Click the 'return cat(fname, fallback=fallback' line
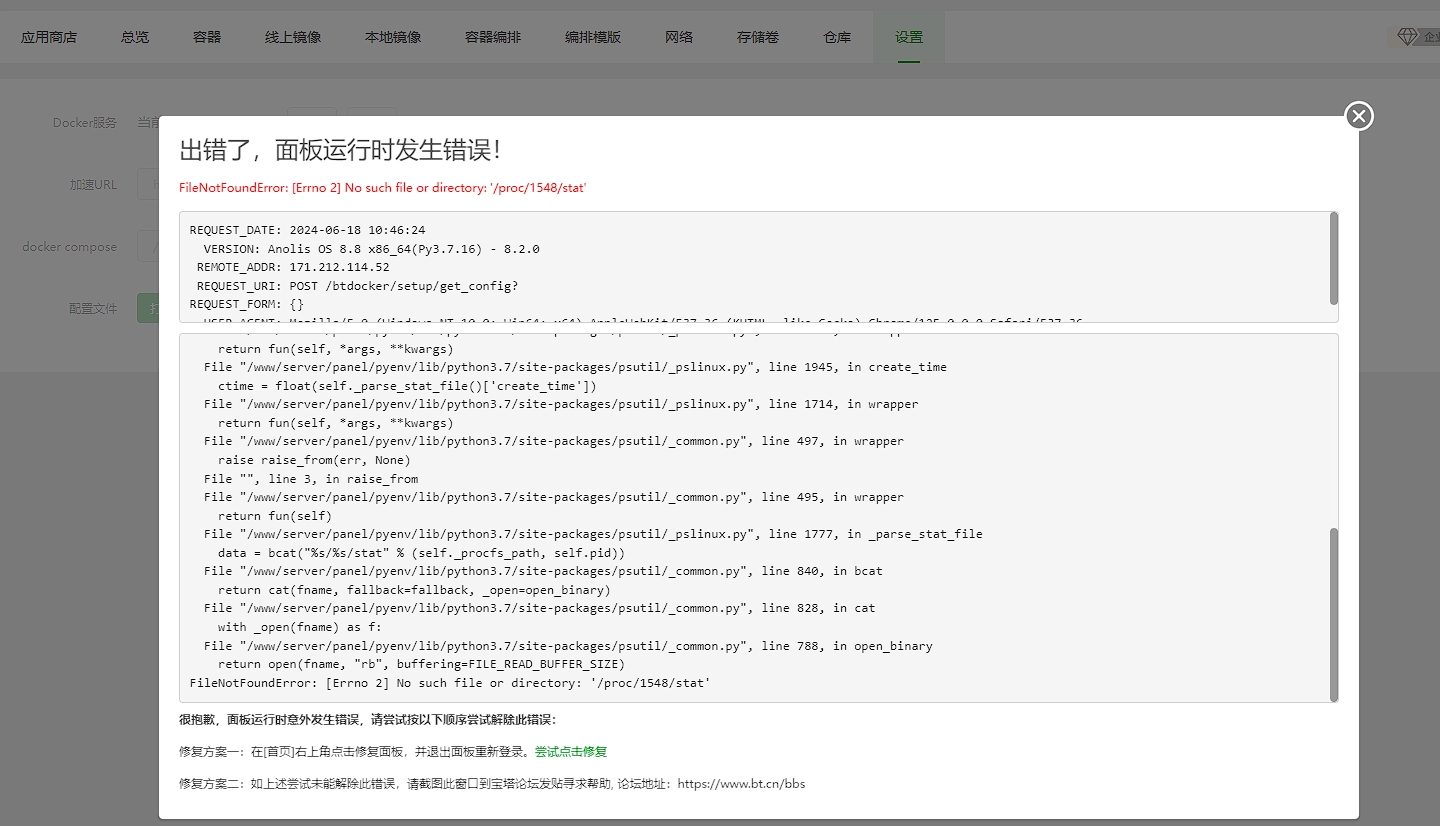Viewport: 1440px width, 826px height. (x=414, y=590)
